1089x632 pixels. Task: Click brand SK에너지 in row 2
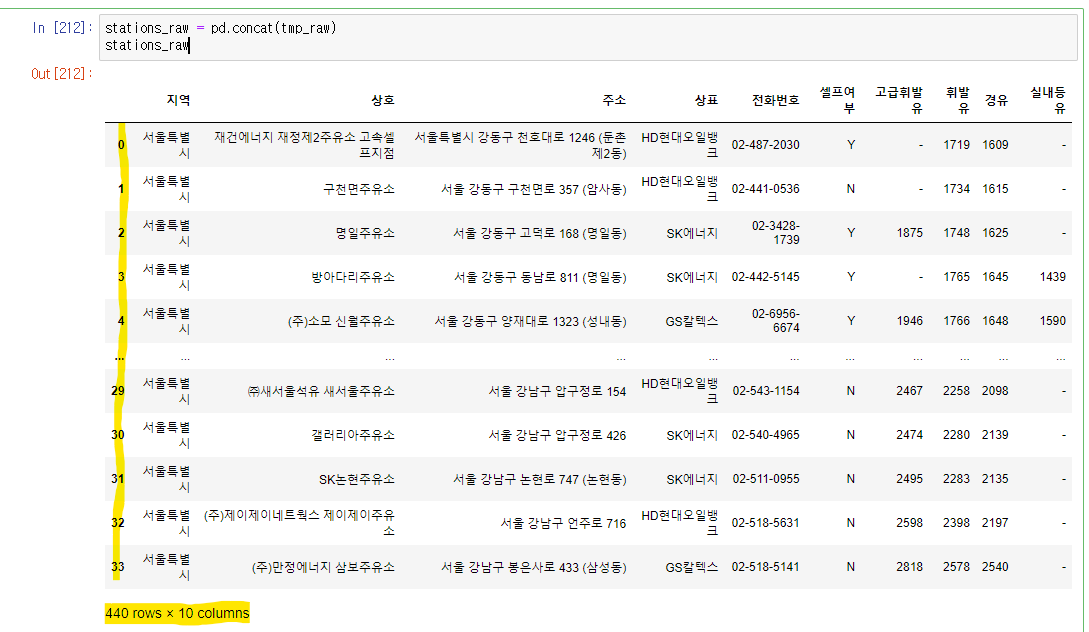click(692, 233)
